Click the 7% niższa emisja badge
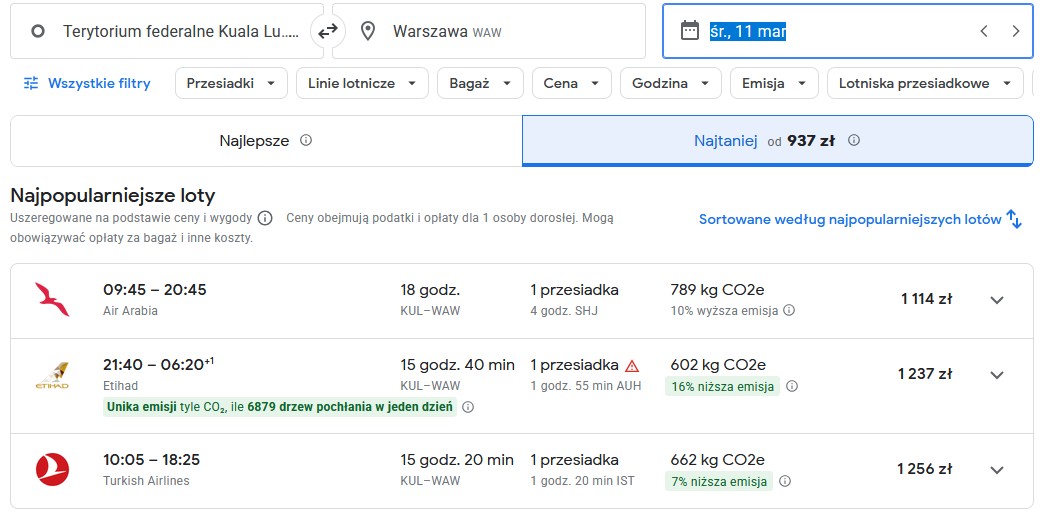The width and height of the screenshot is (1042, 527). 719,481
